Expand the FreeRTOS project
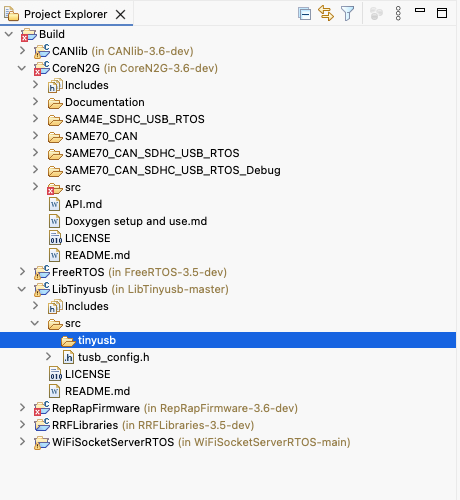Image resolution: width=460 pixels, height=500 pixels. point(22,272)
